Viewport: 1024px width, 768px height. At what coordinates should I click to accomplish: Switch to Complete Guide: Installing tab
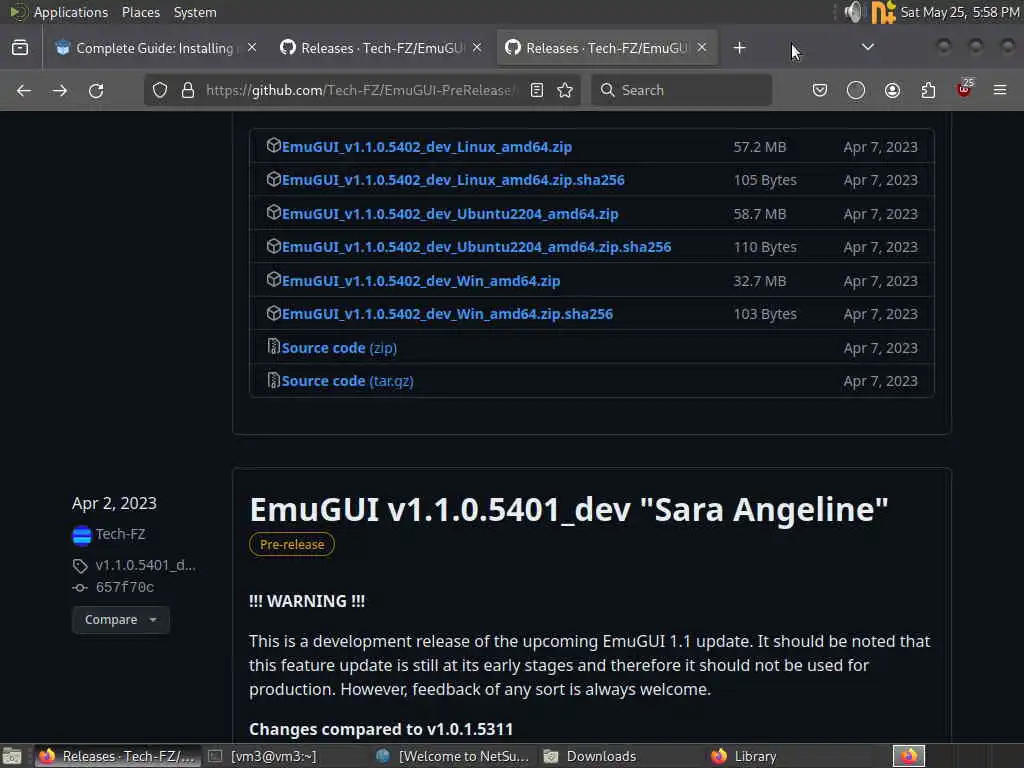[x=154, y=48]
